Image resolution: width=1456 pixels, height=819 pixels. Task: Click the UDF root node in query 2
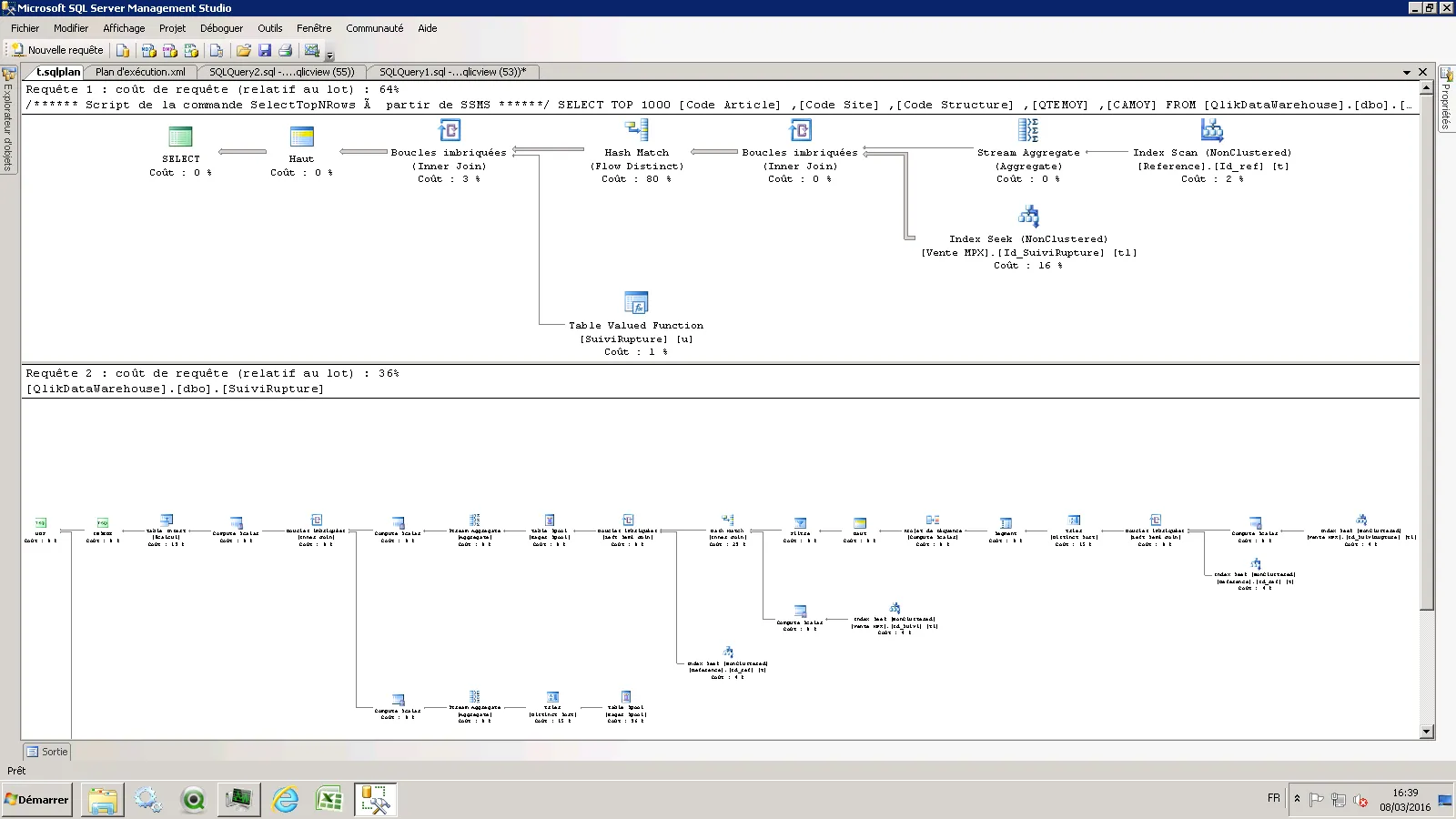click(40, 523)
